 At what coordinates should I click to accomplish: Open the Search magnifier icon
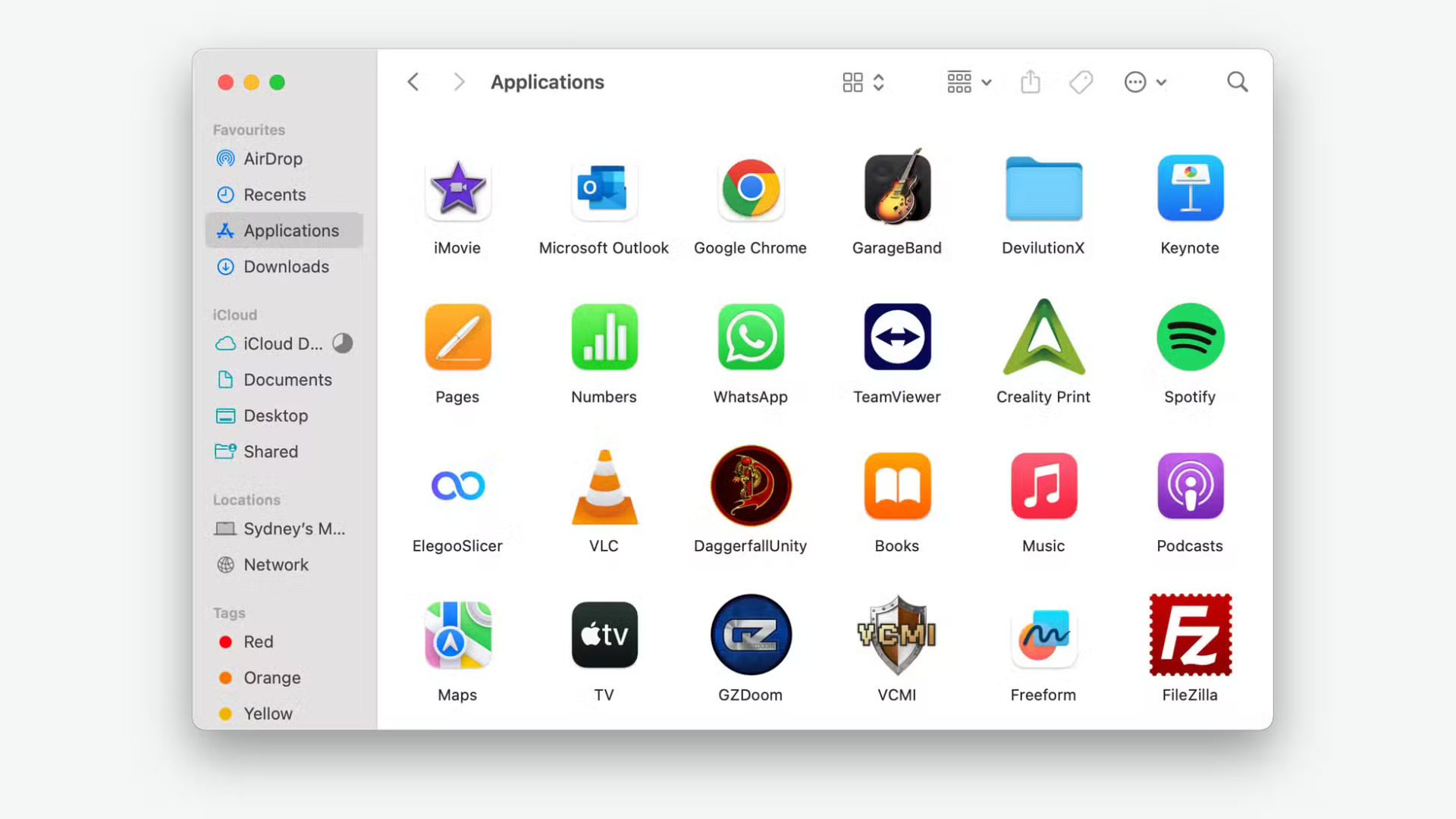coord(1237,82)
